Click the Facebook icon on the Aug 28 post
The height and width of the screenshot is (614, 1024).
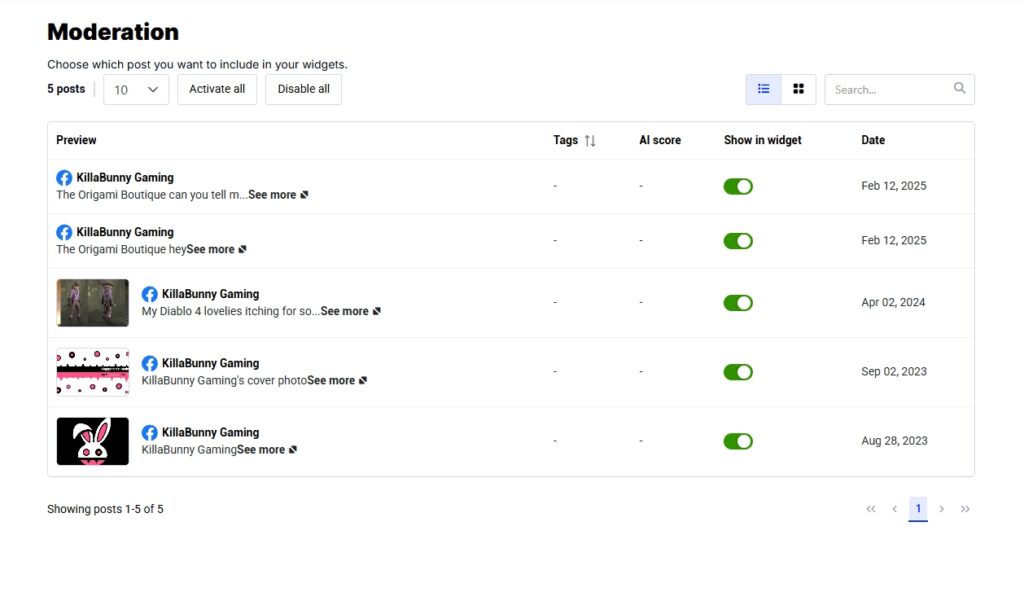coord(150,432)
